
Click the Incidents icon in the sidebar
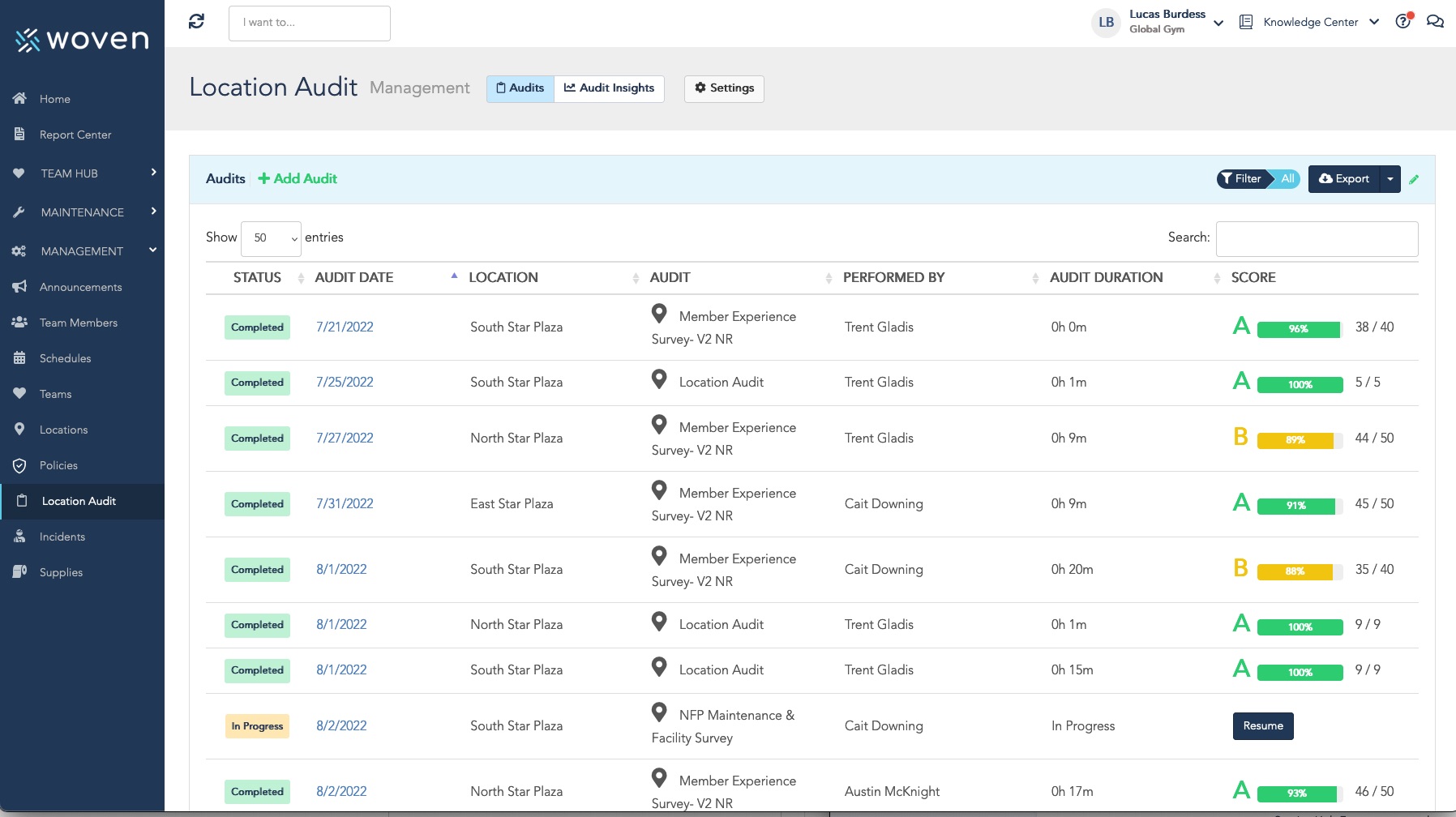coord(20,537)
